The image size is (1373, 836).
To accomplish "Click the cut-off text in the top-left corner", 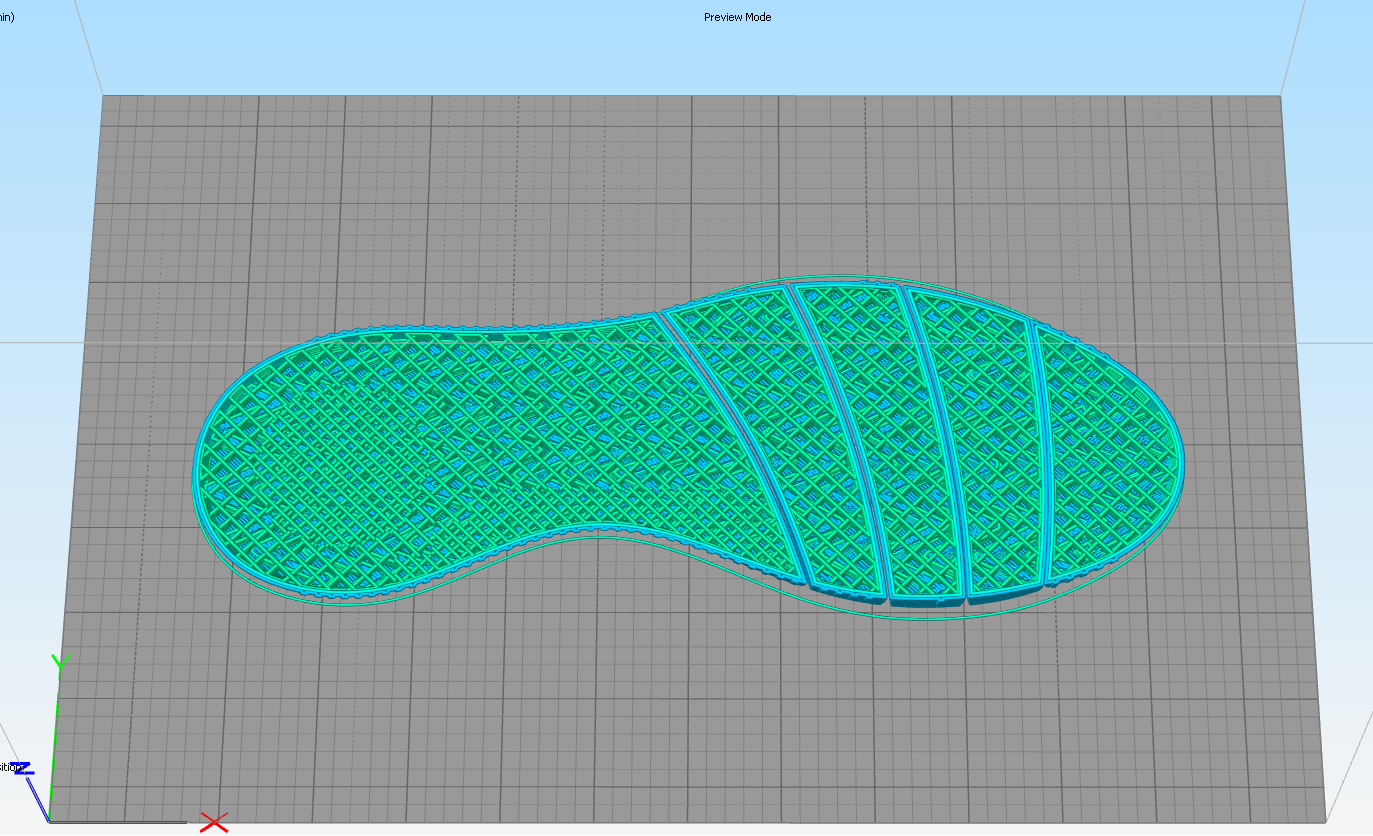I will pos(7,17).
